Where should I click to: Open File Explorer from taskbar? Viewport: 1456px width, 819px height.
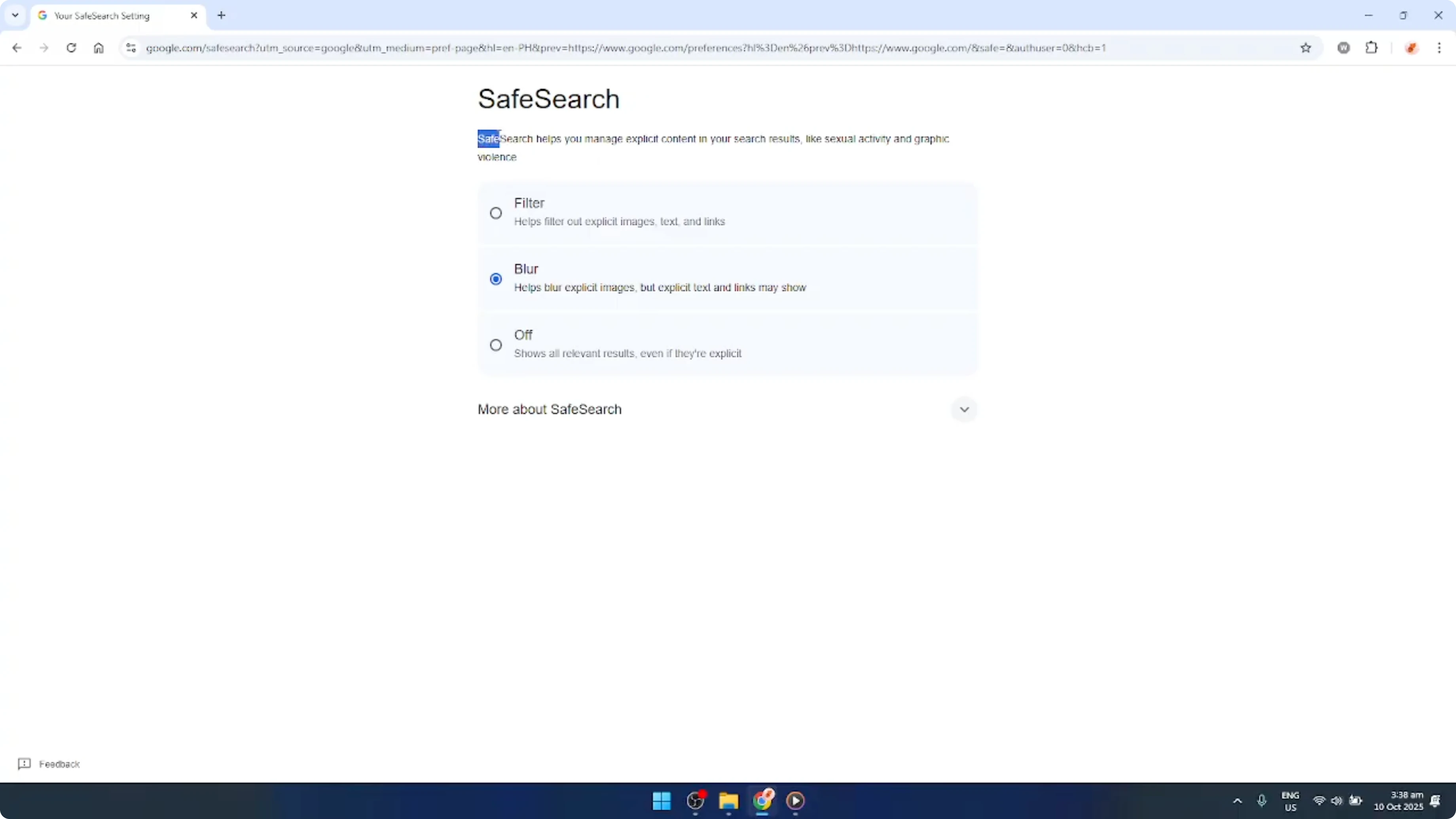tap(728, 800)
